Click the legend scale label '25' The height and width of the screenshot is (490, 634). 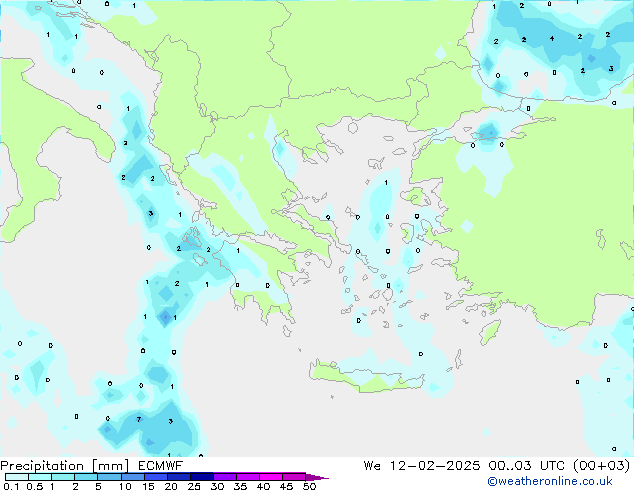coord(194,486)
